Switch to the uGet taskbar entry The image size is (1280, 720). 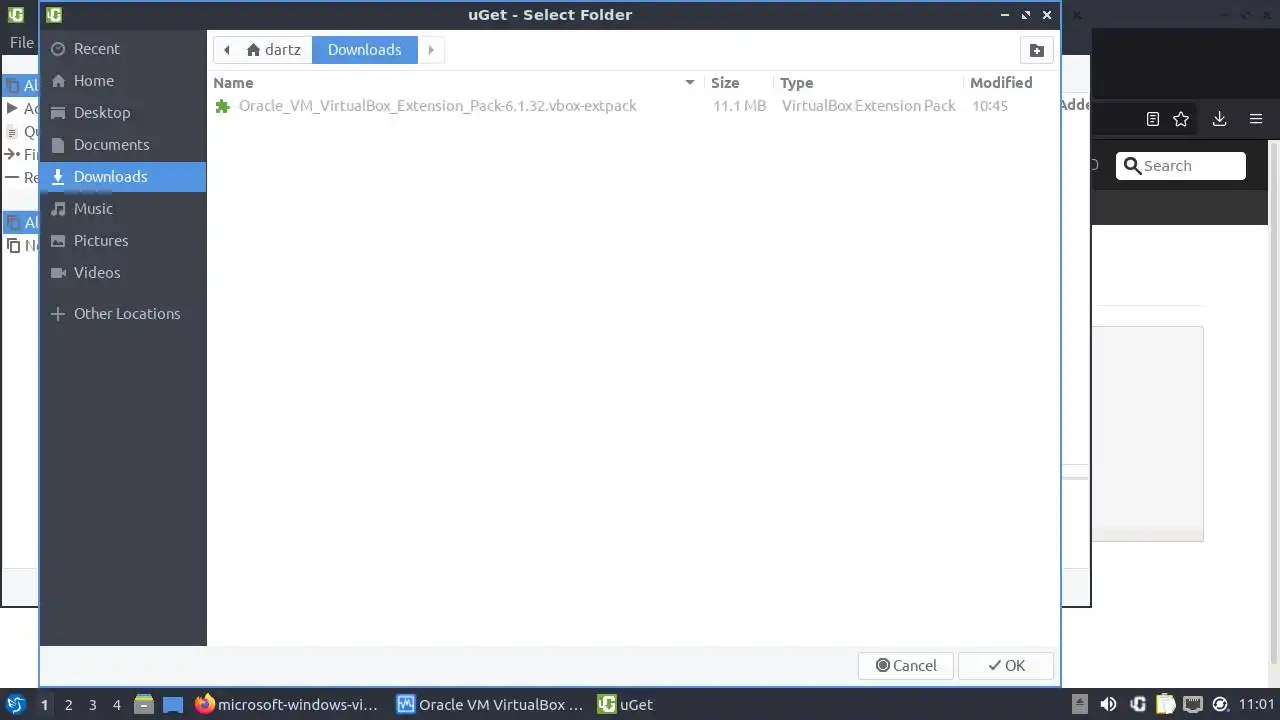[626, 705]
